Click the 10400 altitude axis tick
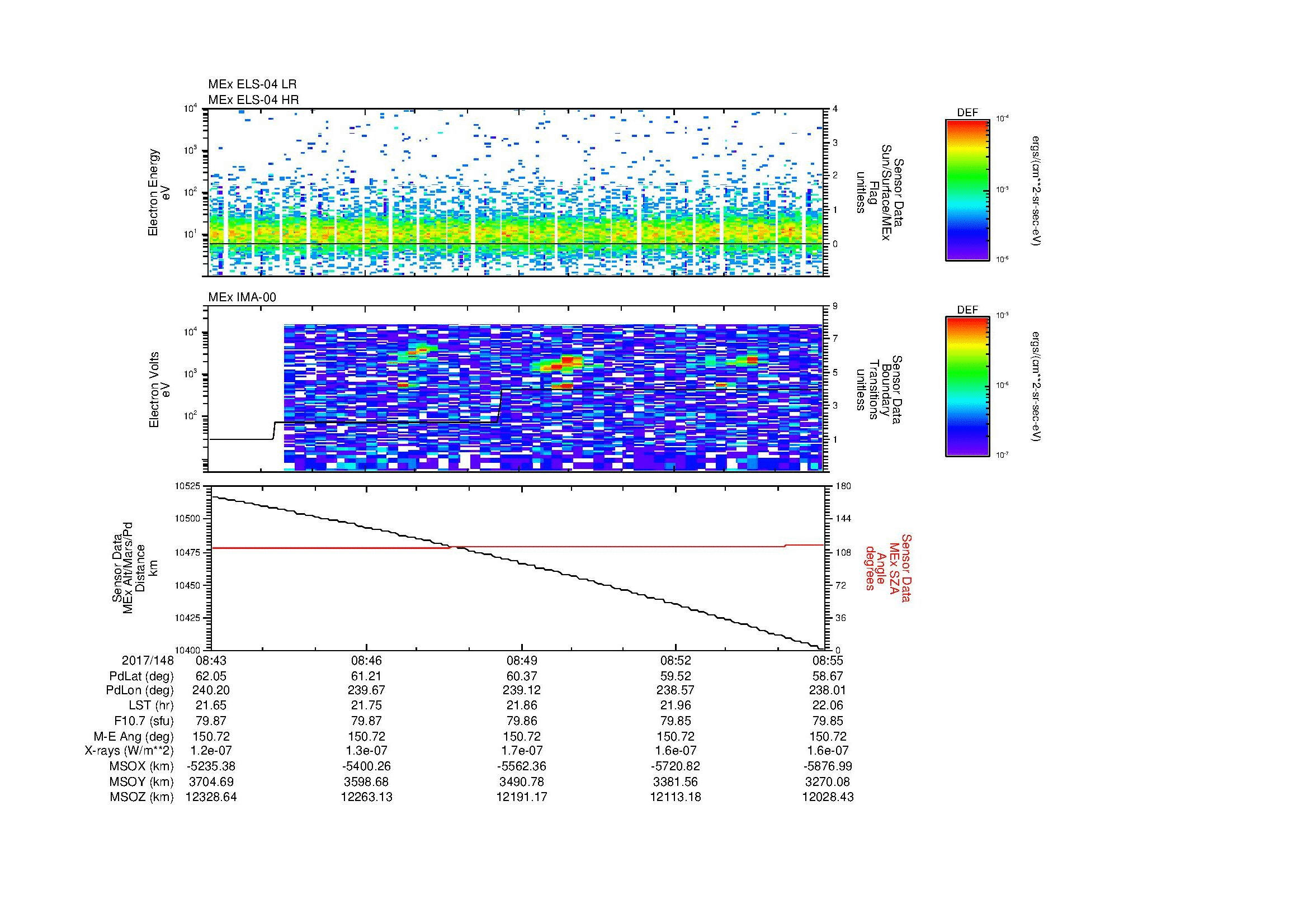Viewport: 1308px width, 924px height. click(187, 650)
